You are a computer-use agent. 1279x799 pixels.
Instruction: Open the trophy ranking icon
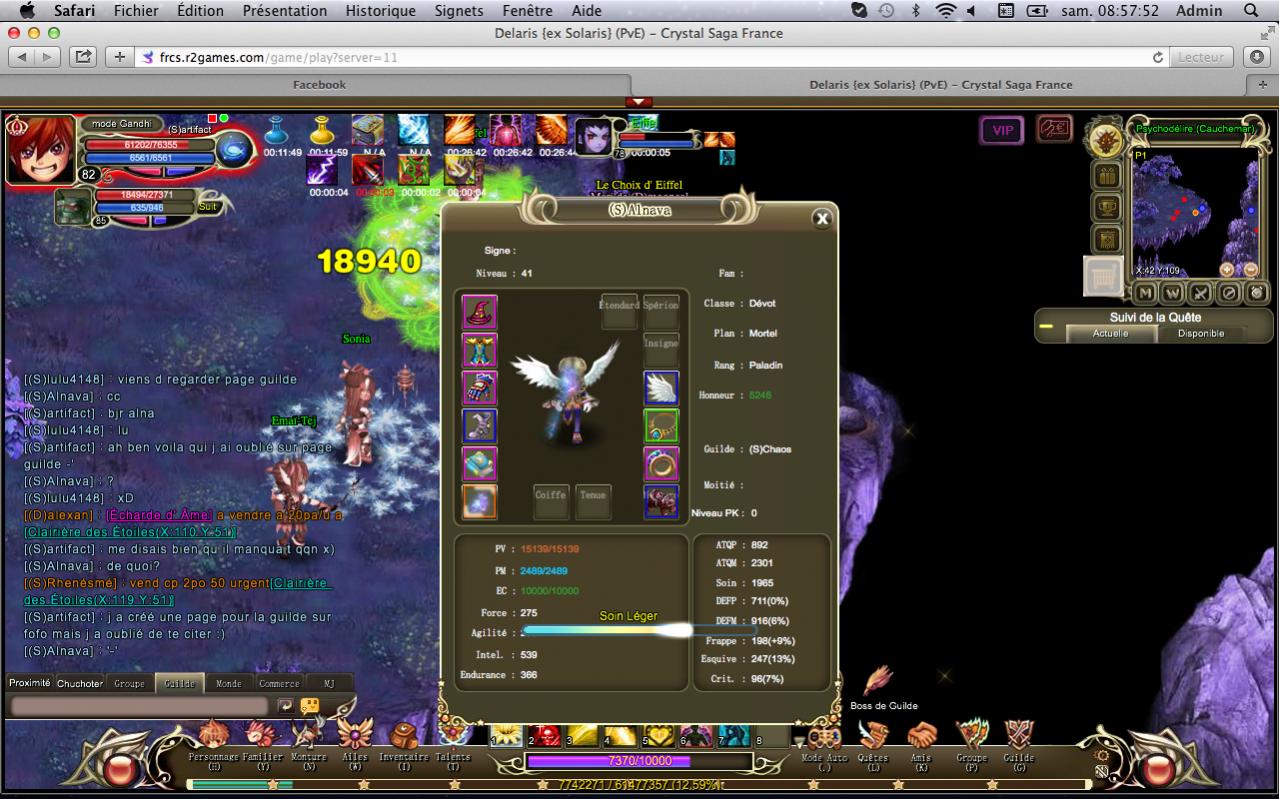(1106, 208)
